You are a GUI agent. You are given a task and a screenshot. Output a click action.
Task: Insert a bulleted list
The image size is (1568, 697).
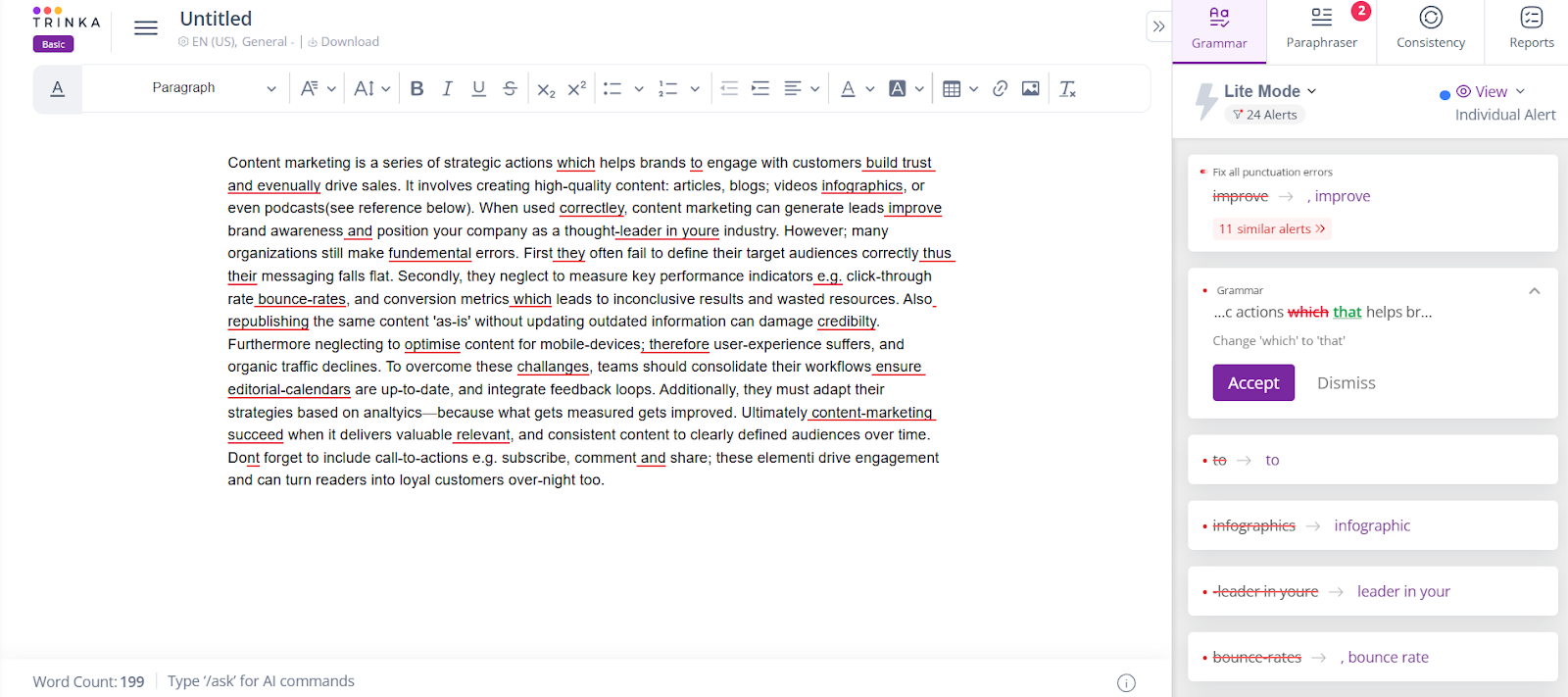pyautogui.click(x=612, y=88)
